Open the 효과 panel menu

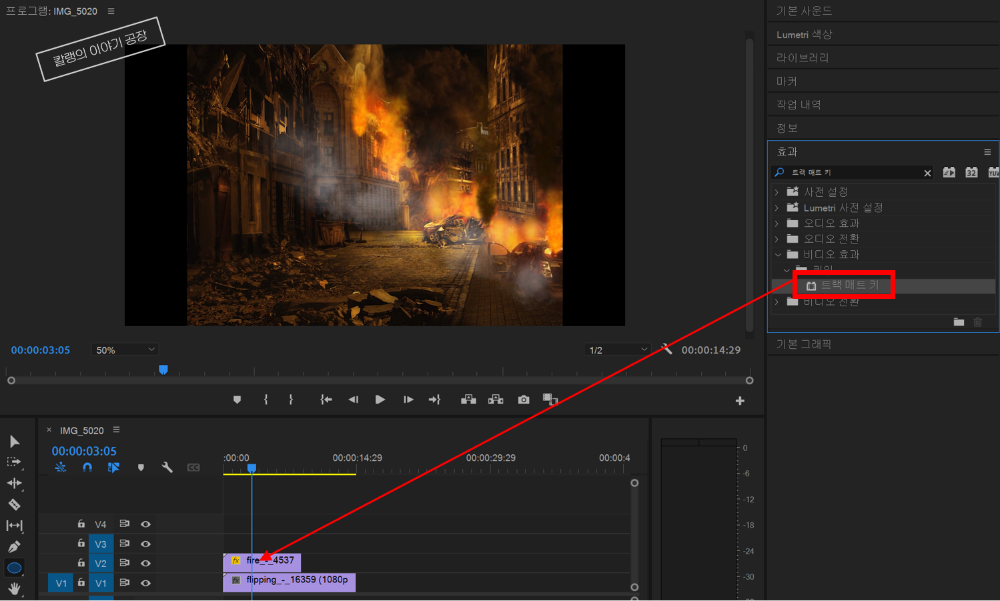tap(987, 152)
